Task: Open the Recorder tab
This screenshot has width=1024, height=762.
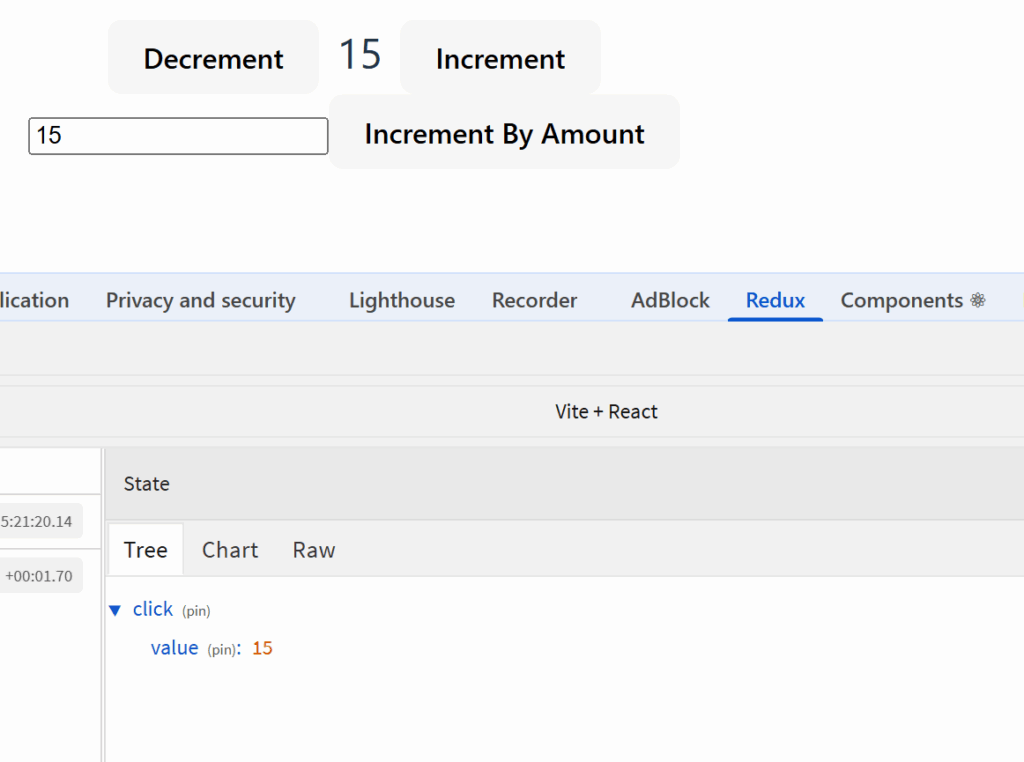Action: coord(534,300)
